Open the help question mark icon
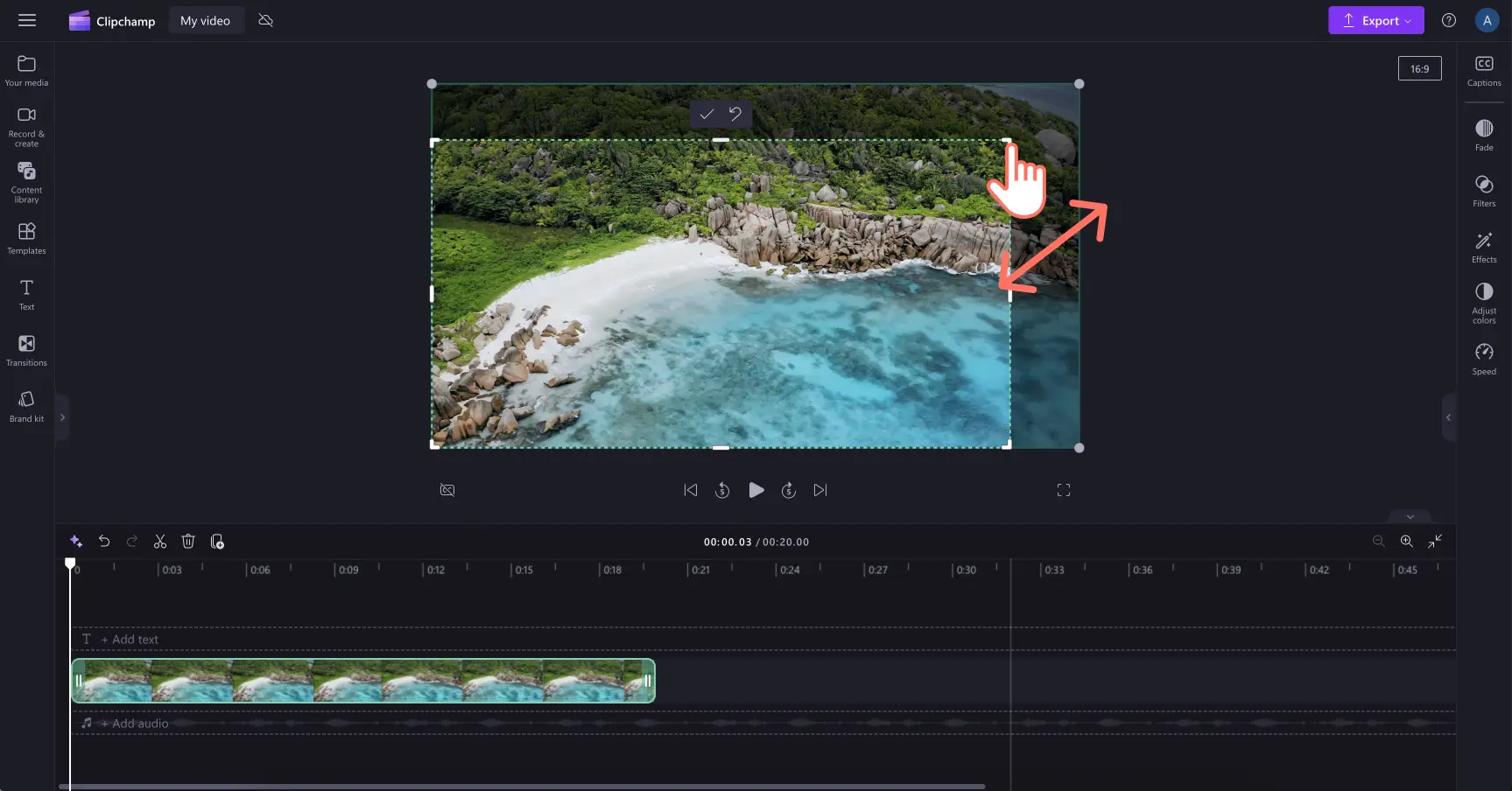This screenshot has width=1512, height=791. [x=1449, y=20]
